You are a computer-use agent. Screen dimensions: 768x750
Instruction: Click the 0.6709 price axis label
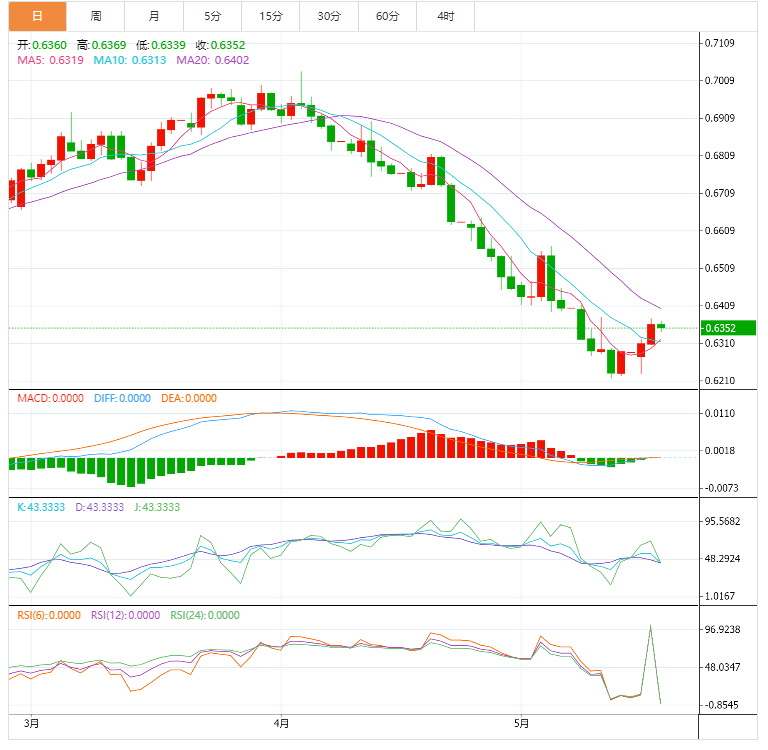coord(720,193)
